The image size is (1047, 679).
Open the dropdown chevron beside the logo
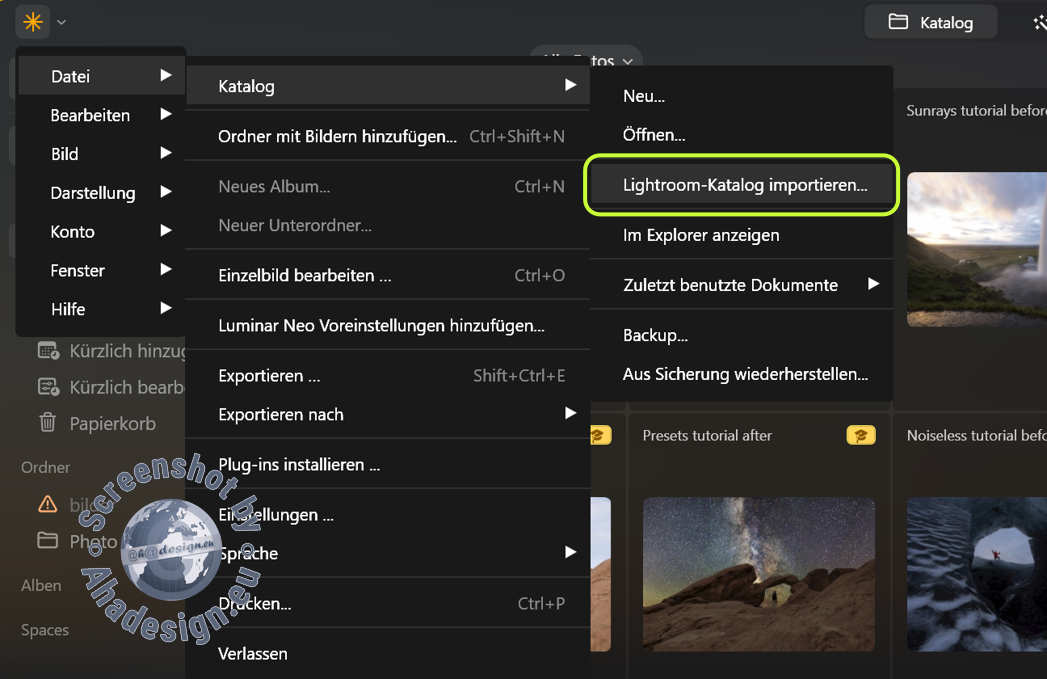click(61, 22)
